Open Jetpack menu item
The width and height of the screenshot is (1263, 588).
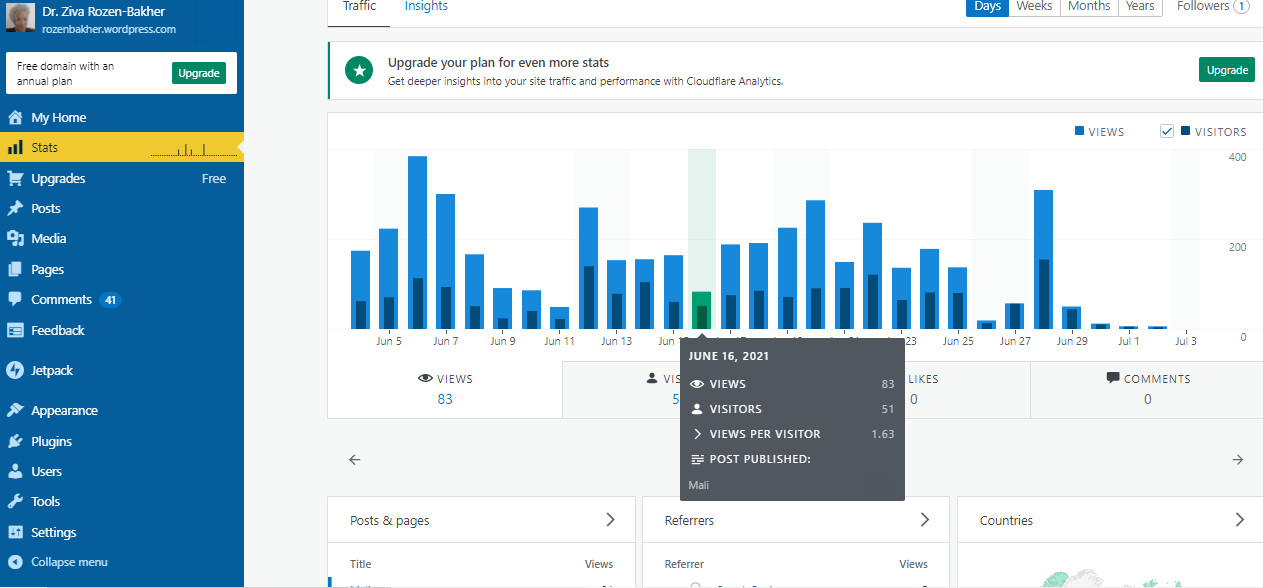(x=122, y=370)
